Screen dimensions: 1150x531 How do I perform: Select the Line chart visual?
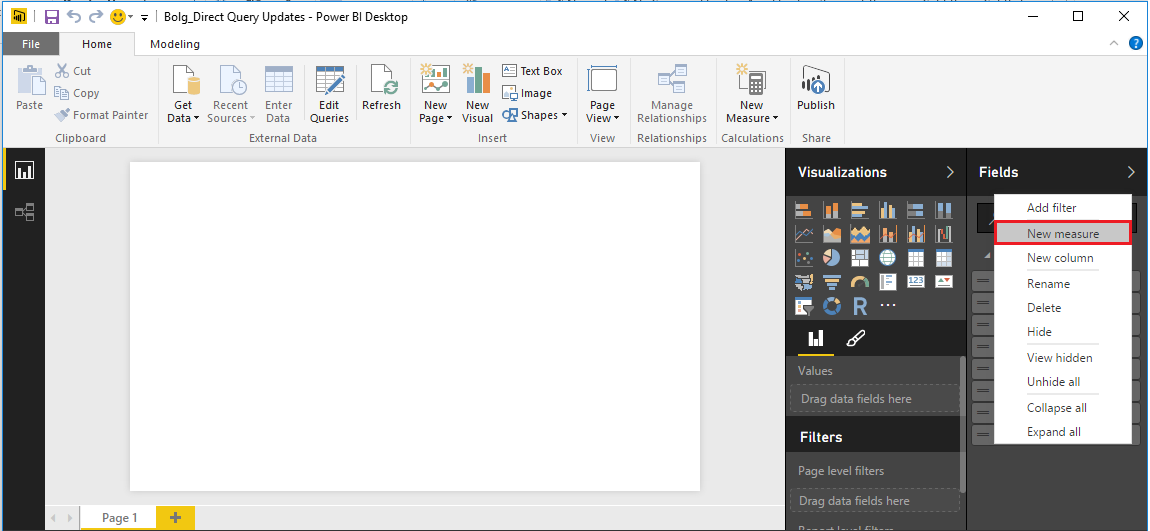coord(804,234)
